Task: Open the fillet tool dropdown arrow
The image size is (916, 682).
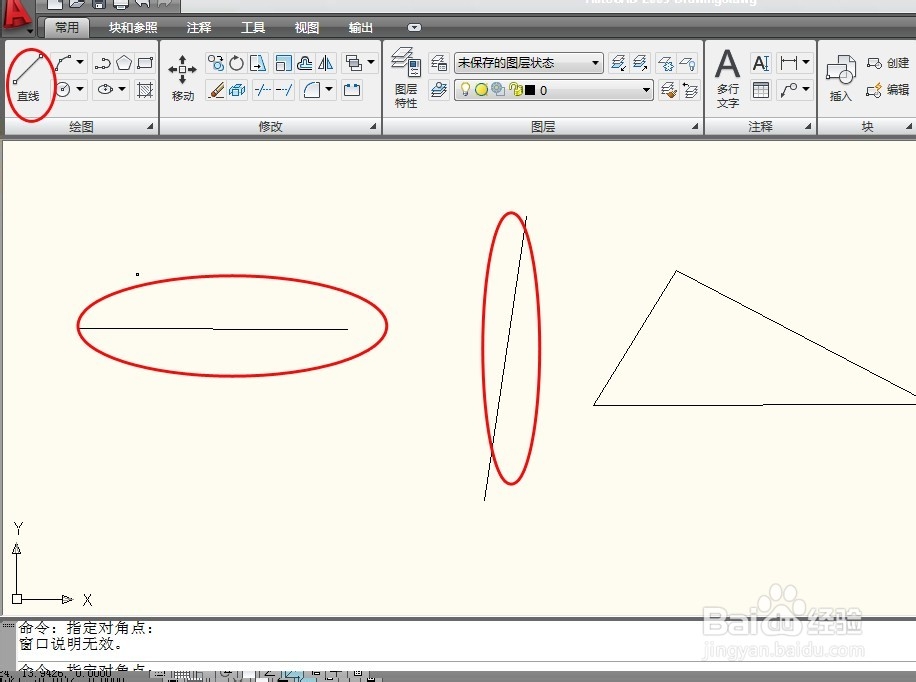Action: pos(329,89)
